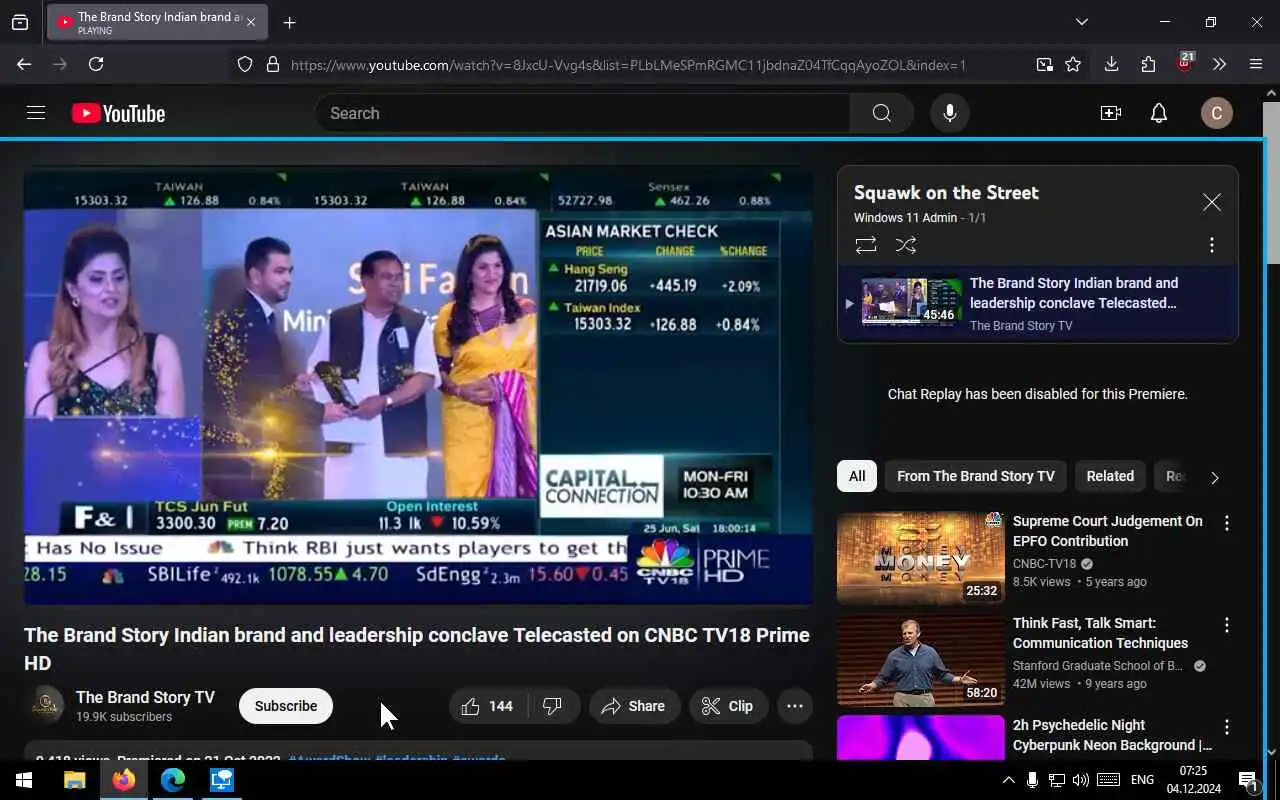The width and height of the screenshot is (1280, 800).
Task: Open the Windows notification center
Action: tap(1248, 780)
